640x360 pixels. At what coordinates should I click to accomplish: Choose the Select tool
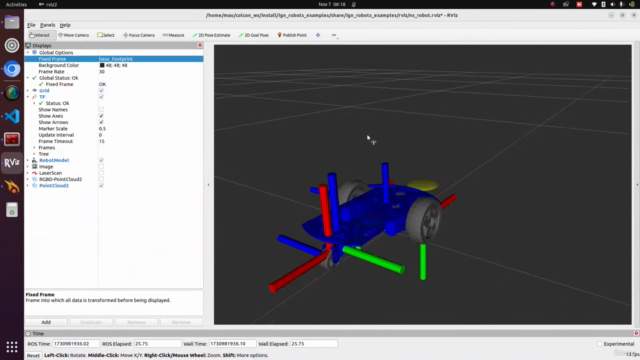pyautogui.click(x=106, y=35)
